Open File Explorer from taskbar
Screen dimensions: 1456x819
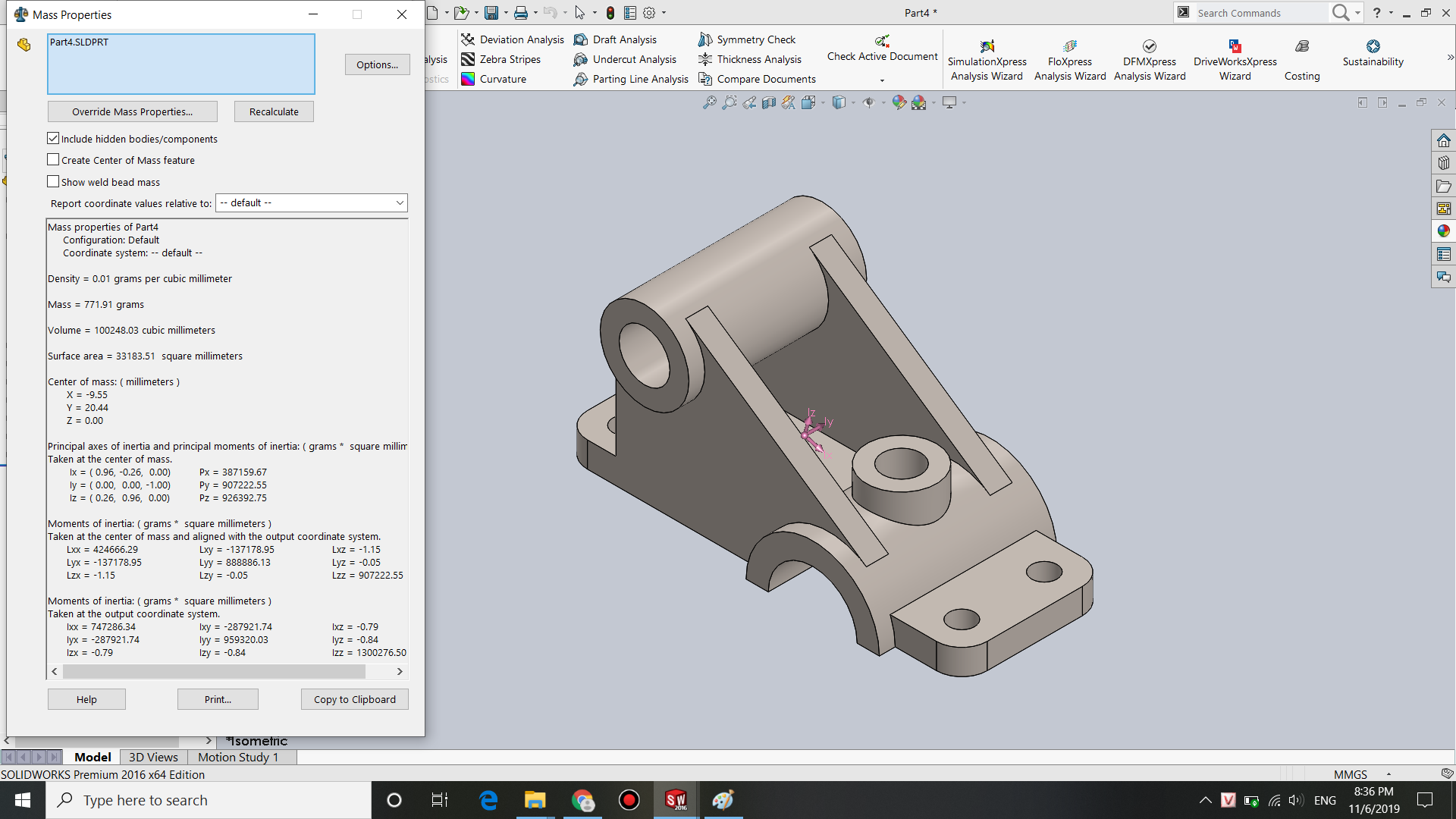tap(535, 800)
